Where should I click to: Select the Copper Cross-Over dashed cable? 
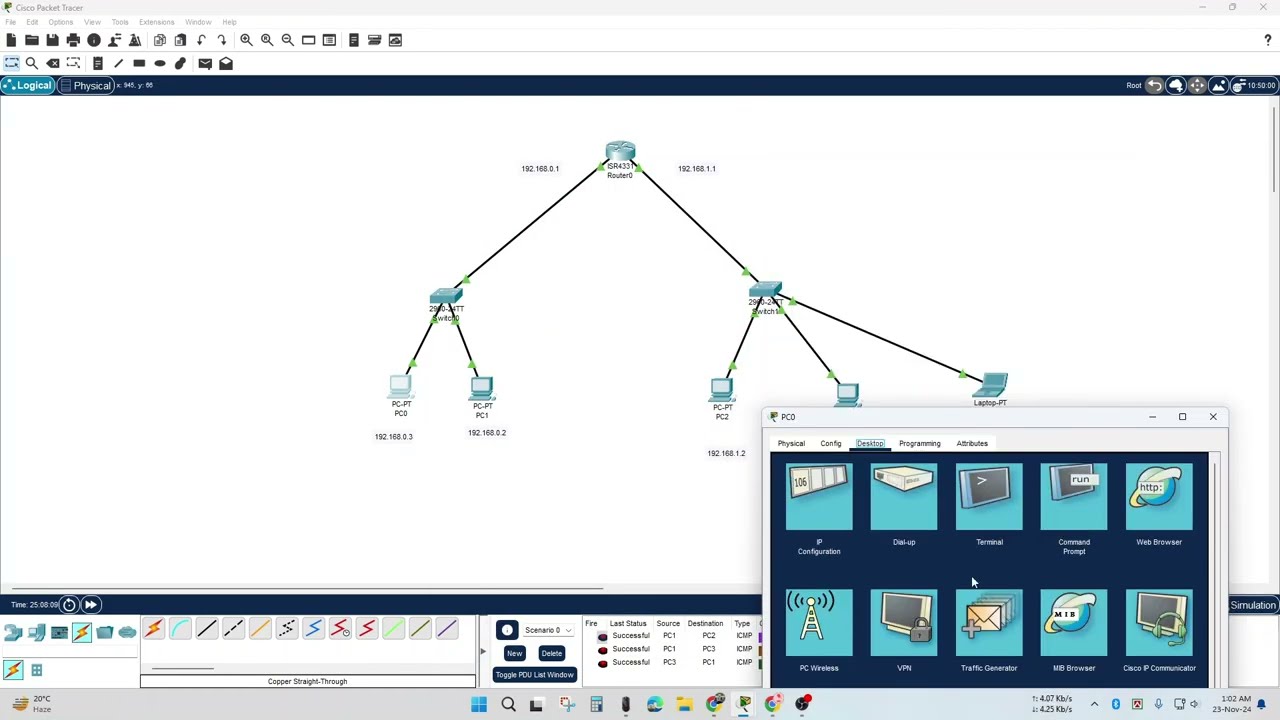[x=233, y=629]
